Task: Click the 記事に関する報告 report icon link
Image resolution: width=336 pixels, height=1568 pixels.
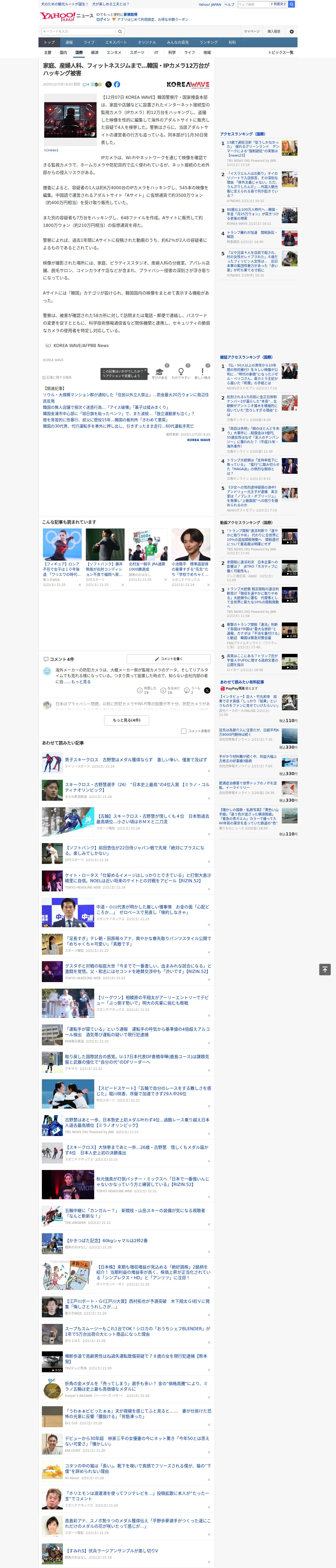Action: (57, 377)
